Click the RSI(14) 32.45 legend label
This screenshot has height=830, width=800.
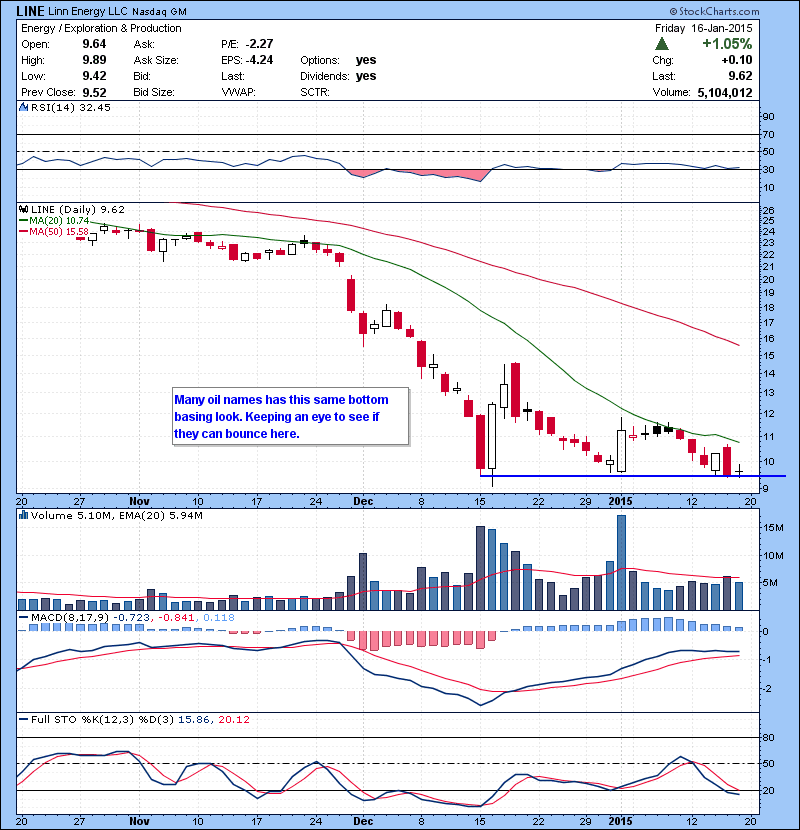point(71,107)
